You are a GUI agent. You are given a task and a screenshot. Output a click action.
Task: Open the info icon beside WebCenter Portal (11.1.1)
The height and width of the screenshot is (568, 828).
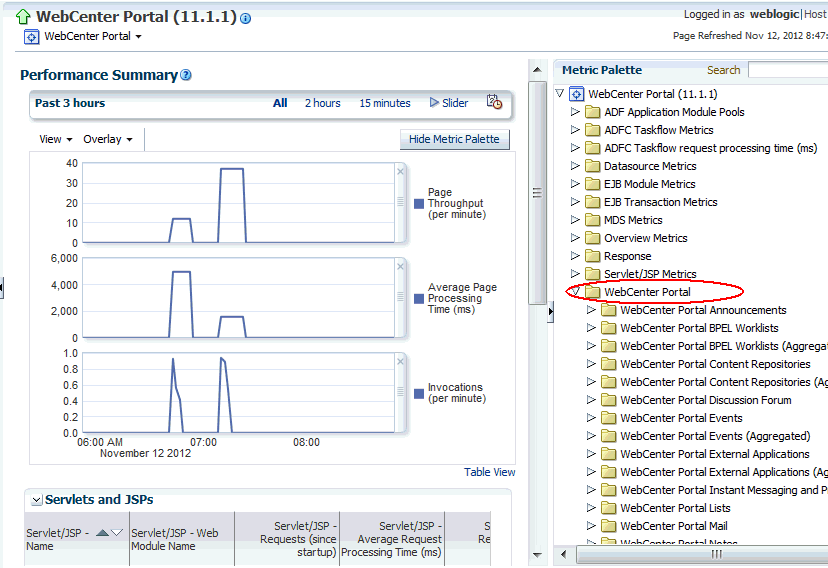246,18
